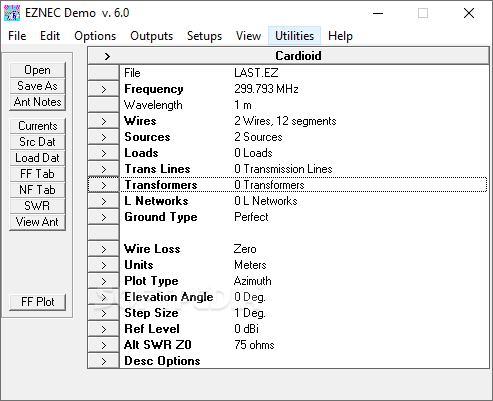This screenshot has width=493, height=401.
Task: Click the blank button beside File row
Action: [104, 73]
